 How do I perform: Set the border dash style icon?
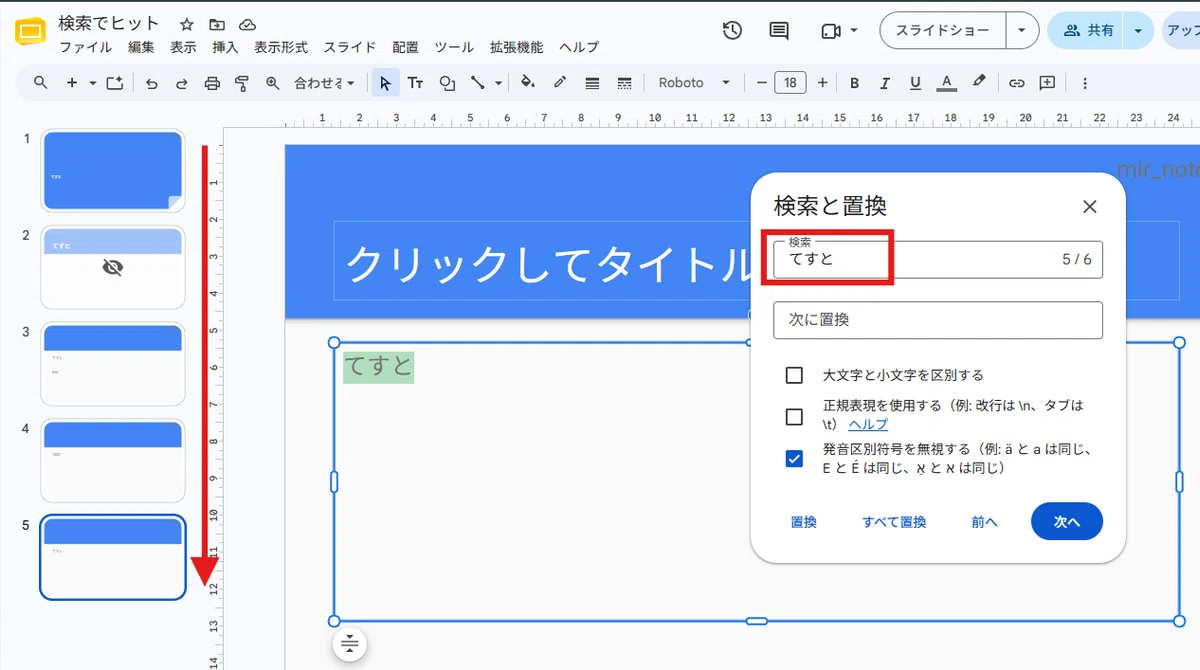[x=625, y=83]
